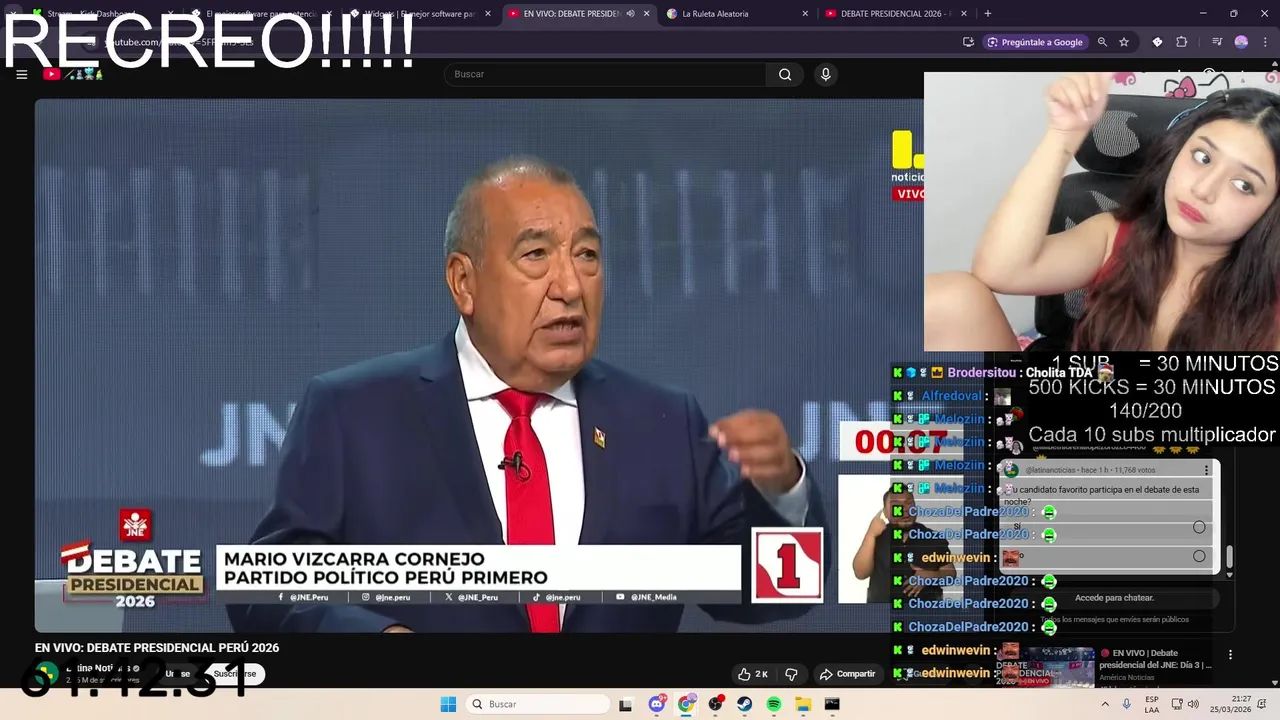Open Spotify from the taskbar
Image resolution: width=1280 pixels, height=720 pixels.
click(x=774, y=704)
